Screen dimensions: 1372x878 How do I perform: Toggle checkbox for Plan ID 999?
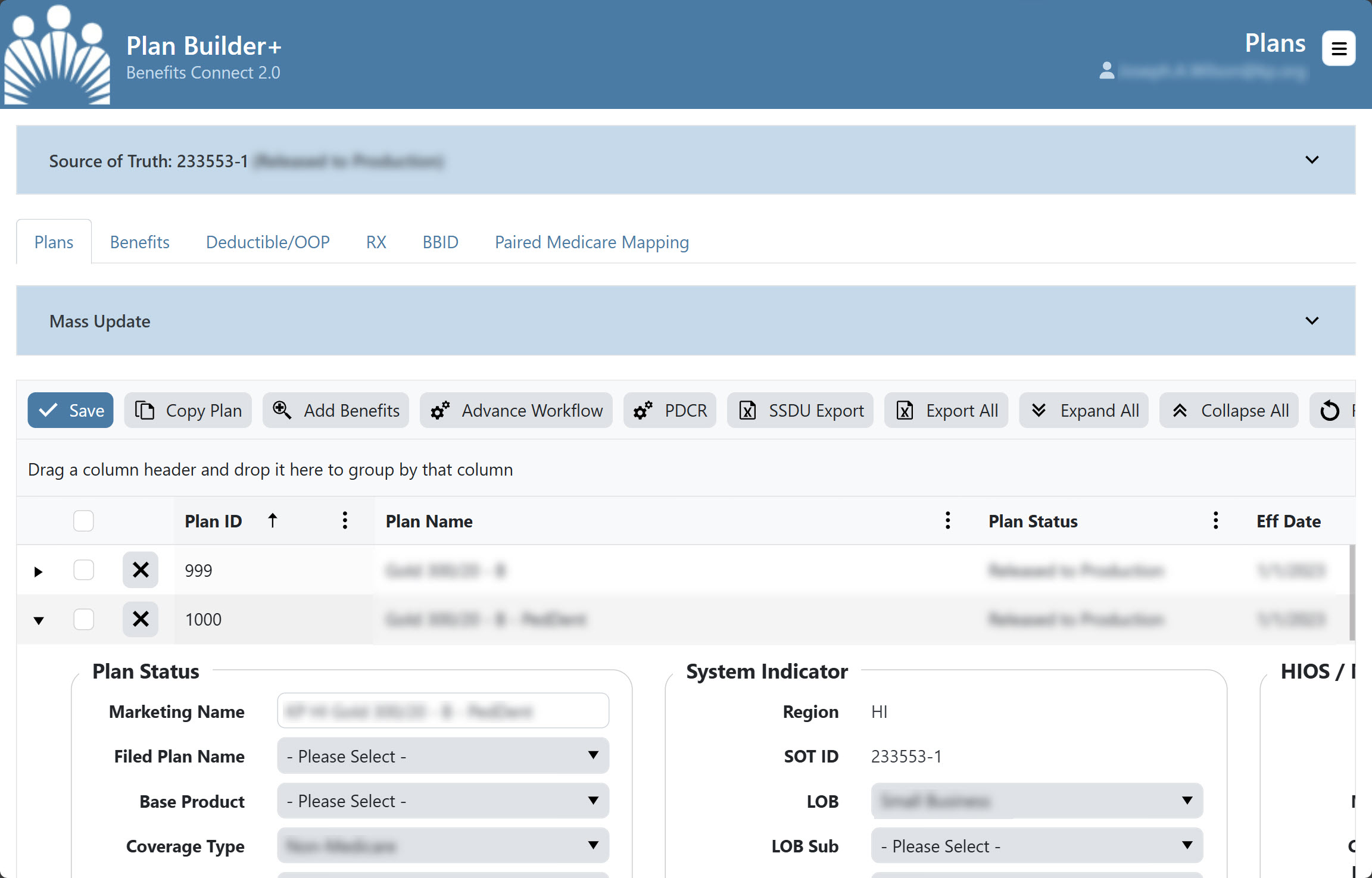pos(83,569)
